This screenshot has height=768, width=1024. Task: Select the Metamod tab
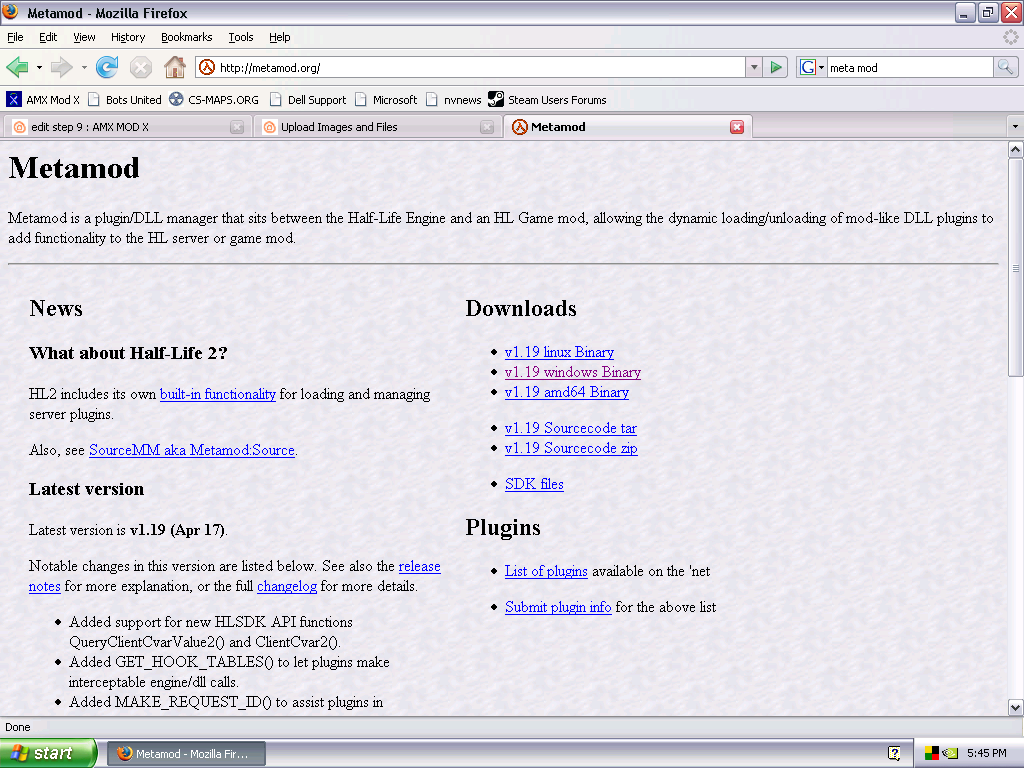(x=628, y=127)
